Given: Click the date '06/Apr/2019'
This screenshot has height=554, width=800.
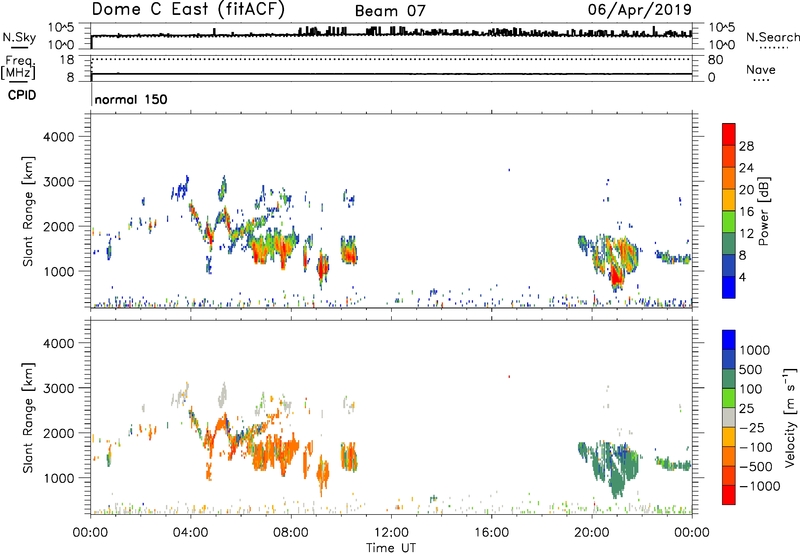Looking at the screenshot, I should click(x=639, y=10).
